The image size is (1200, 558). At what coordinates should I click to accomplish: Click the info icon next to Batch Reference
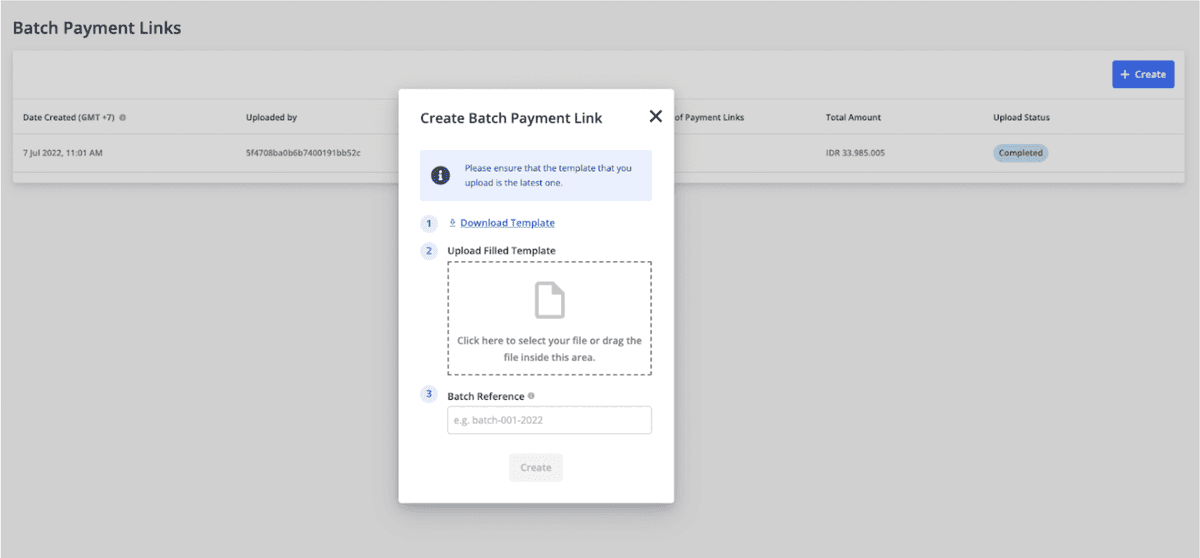click(531, 396)
